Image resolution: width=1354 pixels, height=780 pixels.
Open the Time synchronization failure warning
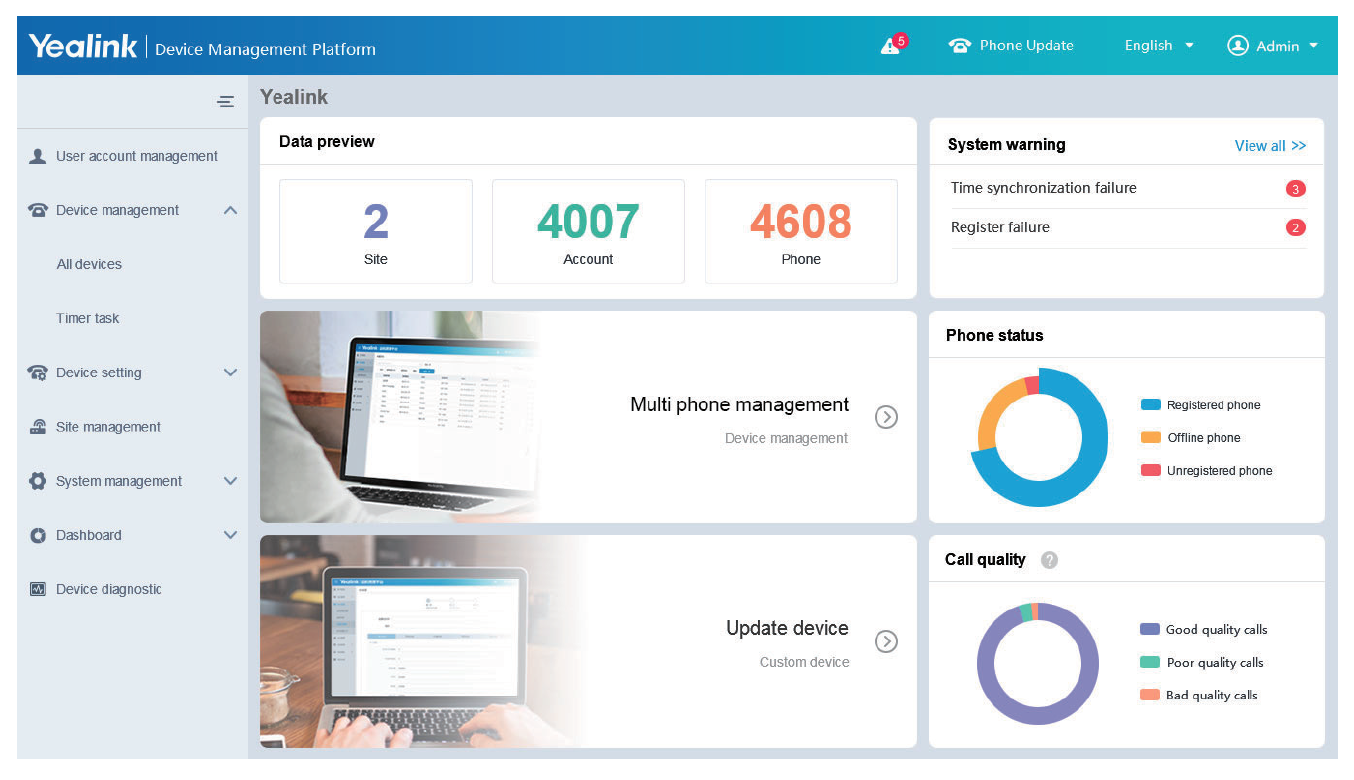pyautogui.click(x=1044, y=188)
